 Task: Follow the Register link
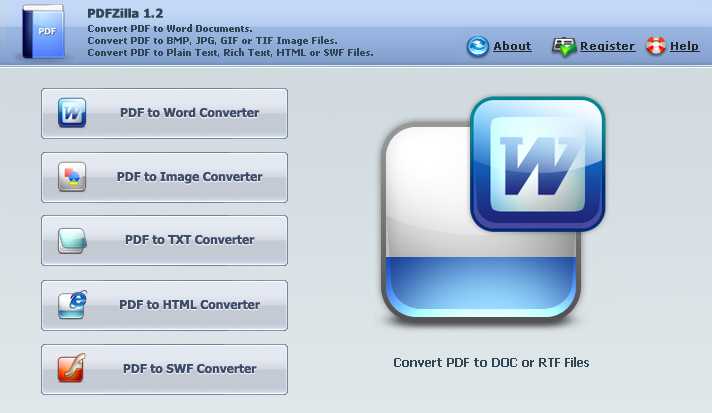point(607,46)
